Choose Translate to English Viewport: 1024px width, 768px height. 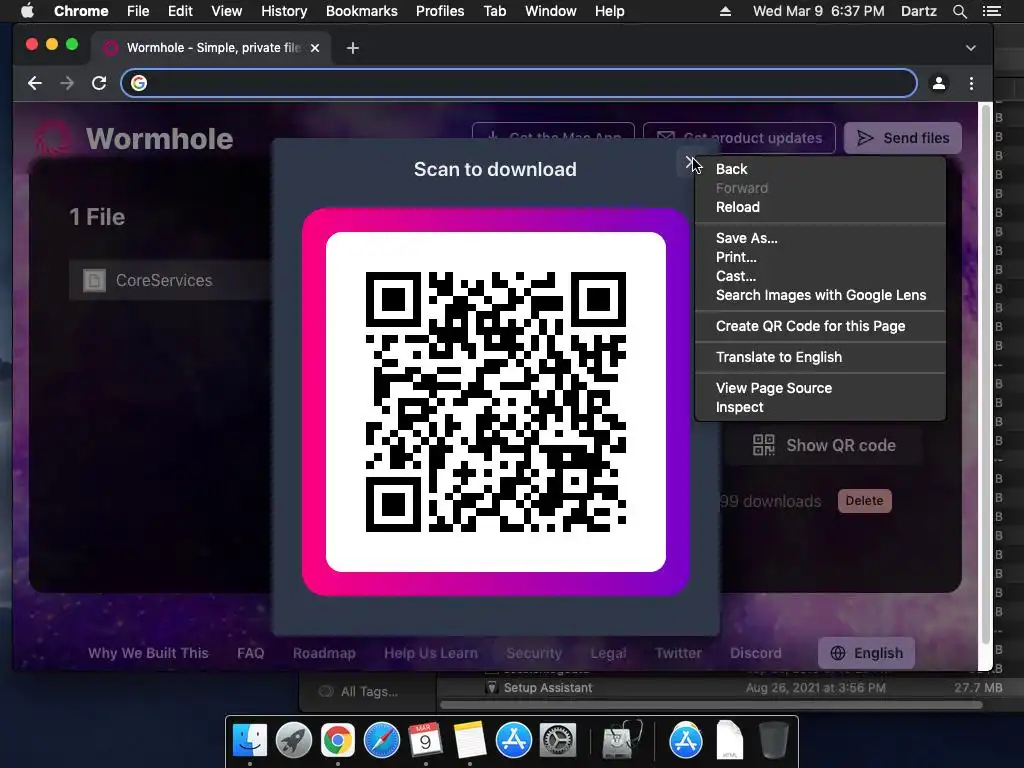(x=778, y=357)
